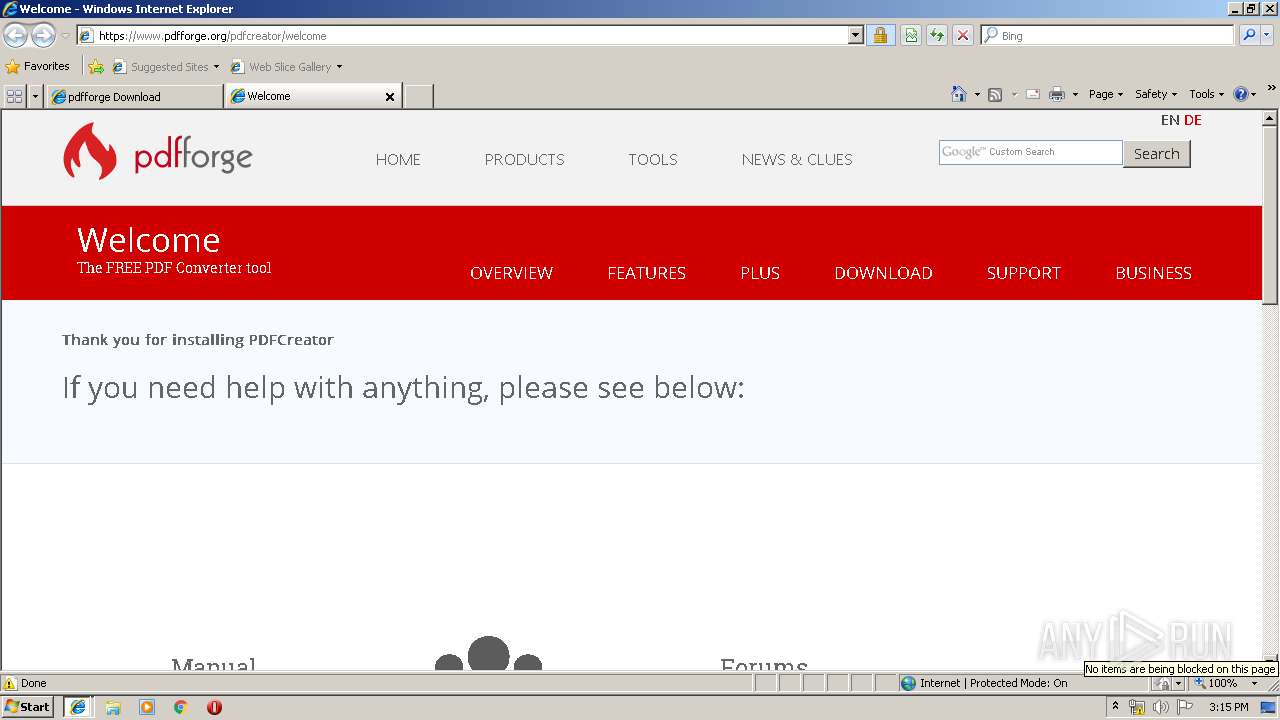Viewport: 1280px width, 720px height.
Task: Show hidden tray icons arrow
Action: (1115, 707)
